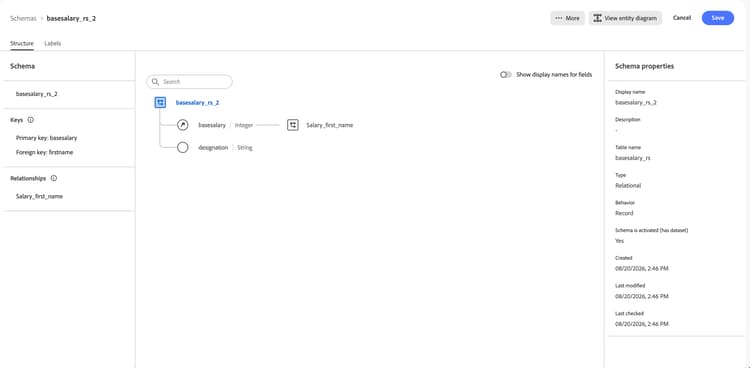Go back to Schemas breadcrumb
Image resolution: width=750 pixels, height=368 pixels.
click(23, 19)
